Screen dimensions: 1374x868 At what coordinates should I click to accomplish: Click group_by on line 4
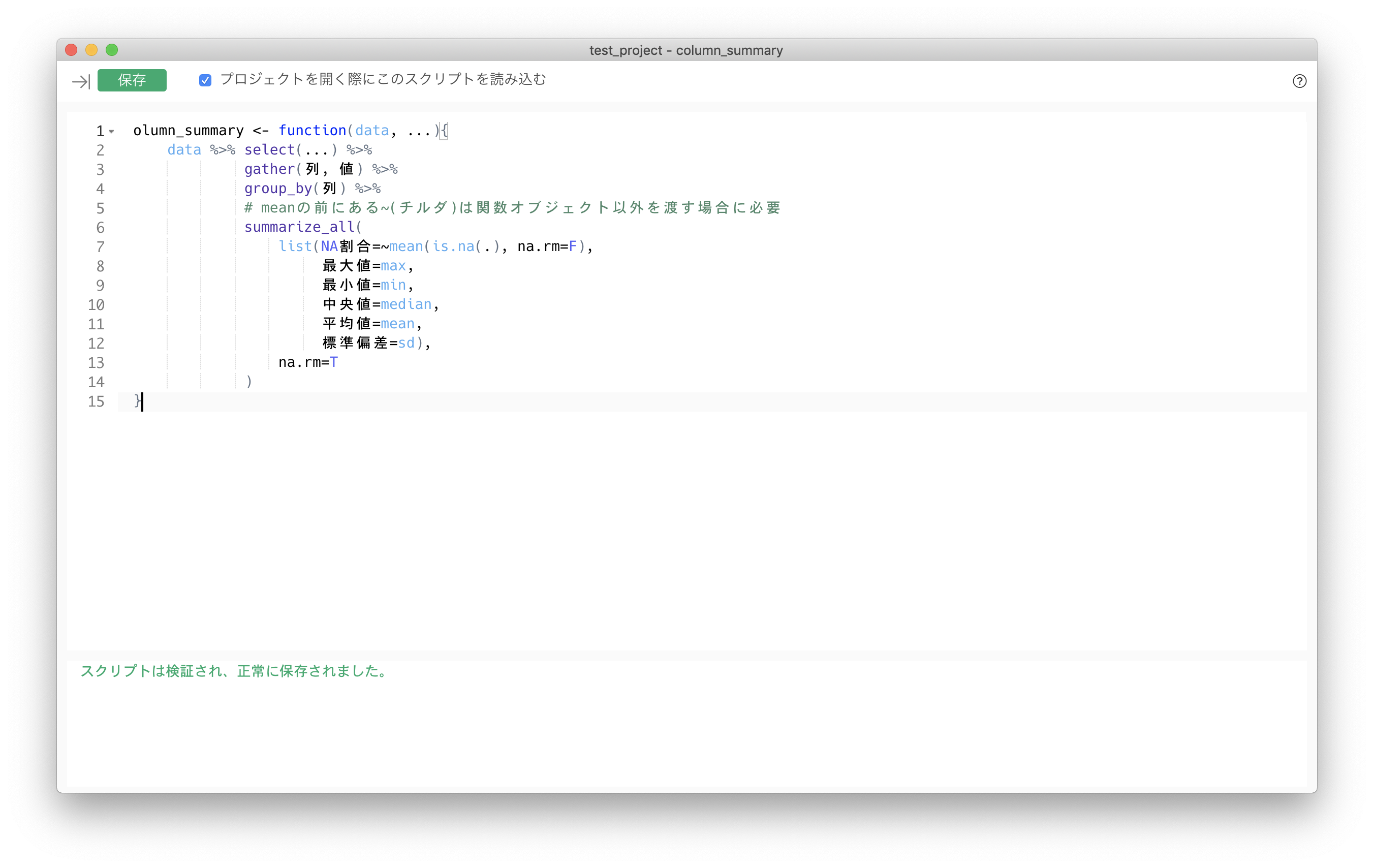(x=278, y=189)
